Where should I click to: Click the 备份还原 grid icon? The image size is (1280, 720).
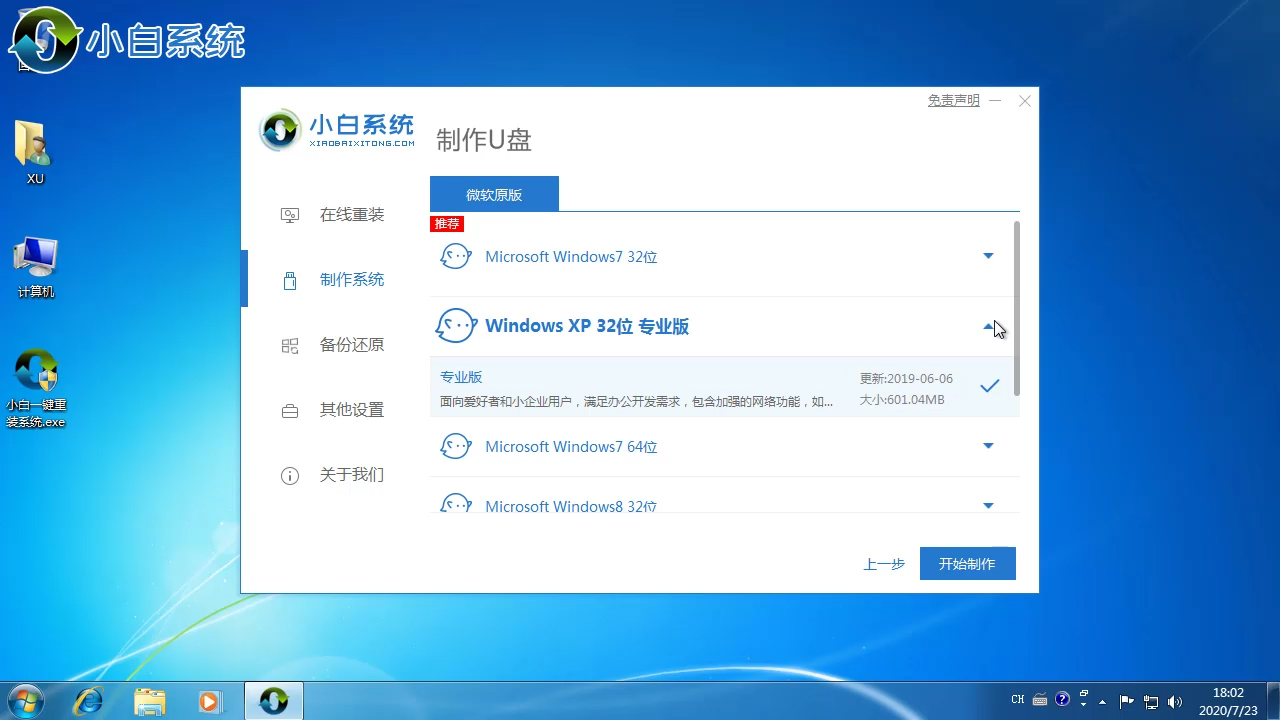tap(290, 346)
